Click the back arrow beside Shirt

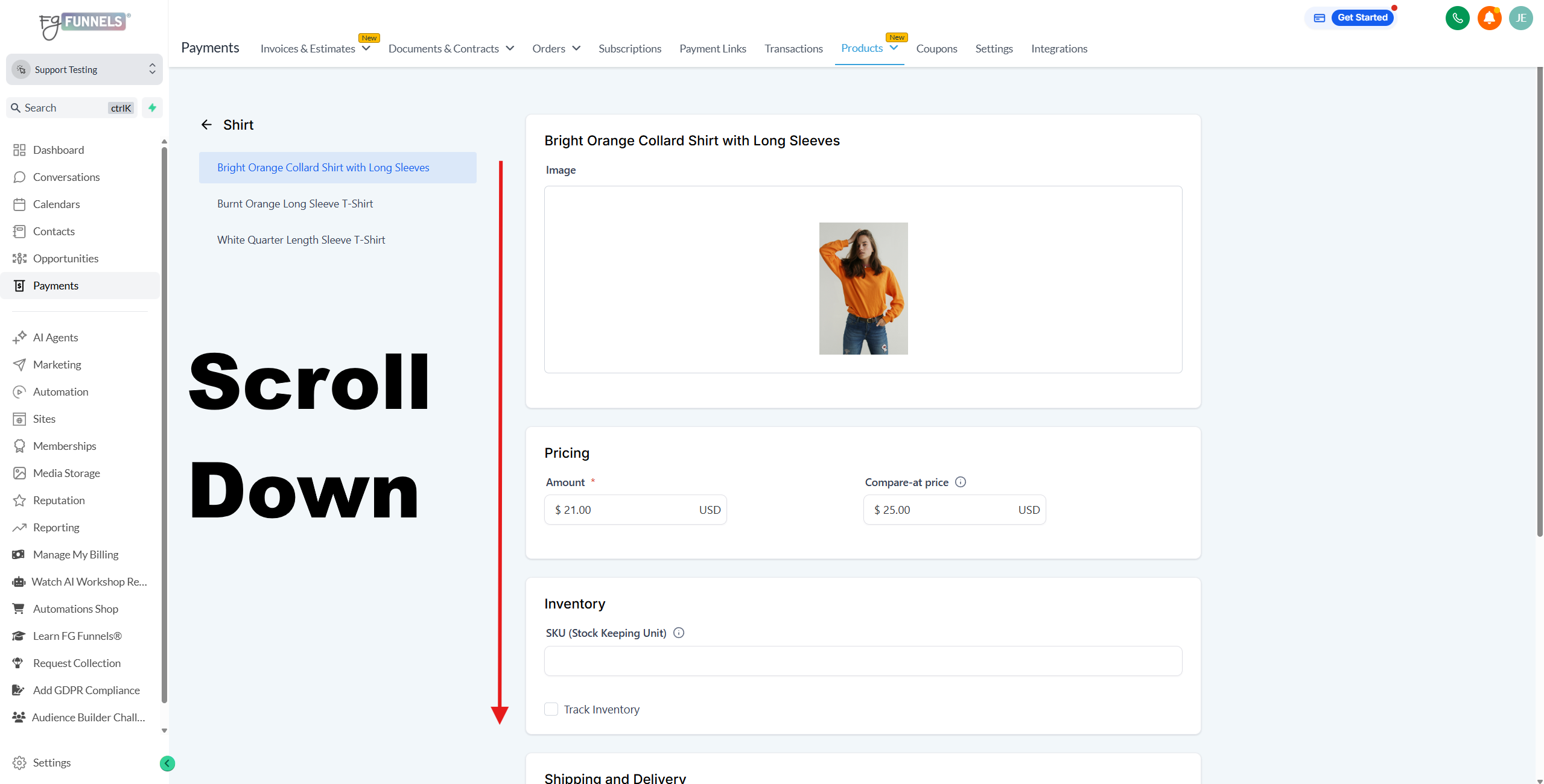pyautogui.click(x=206, y=125)
